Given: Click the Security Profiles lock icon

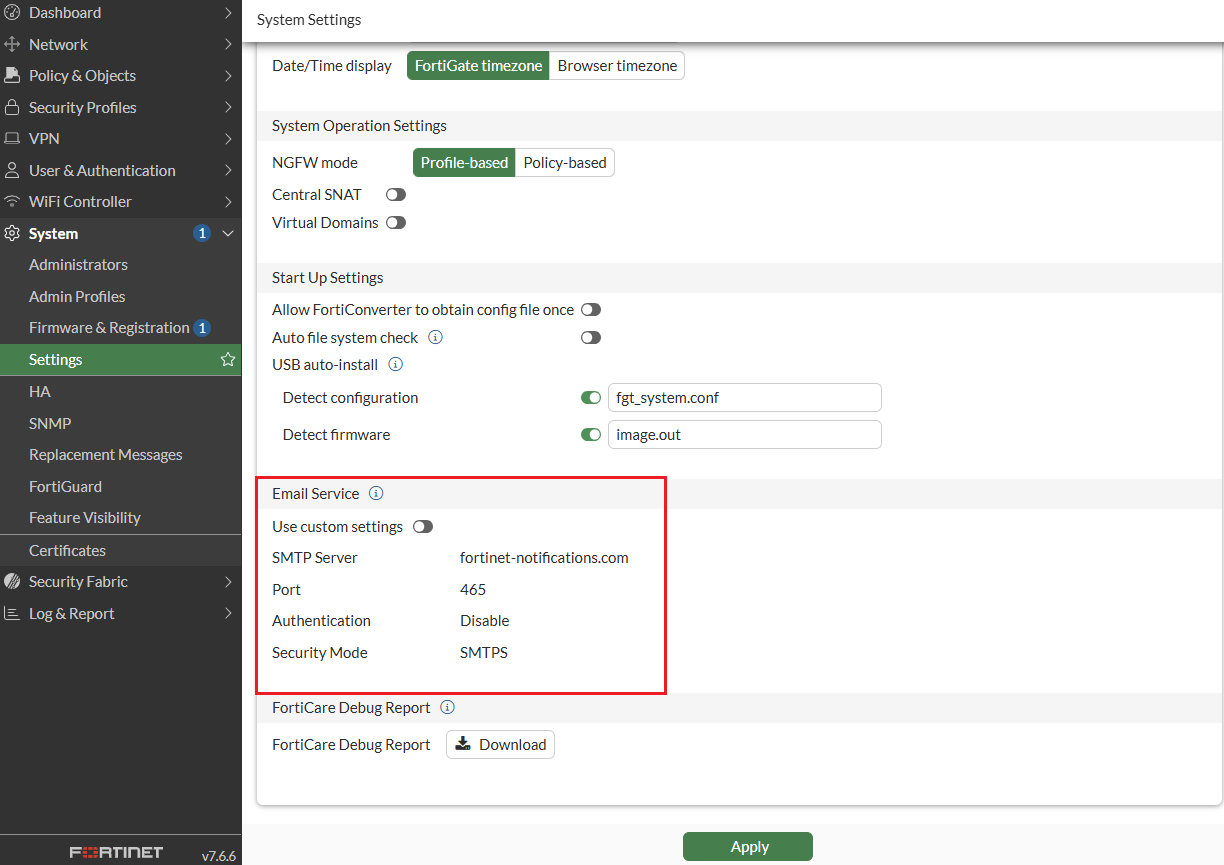Looking at the screenshot, I should [12, 107].
